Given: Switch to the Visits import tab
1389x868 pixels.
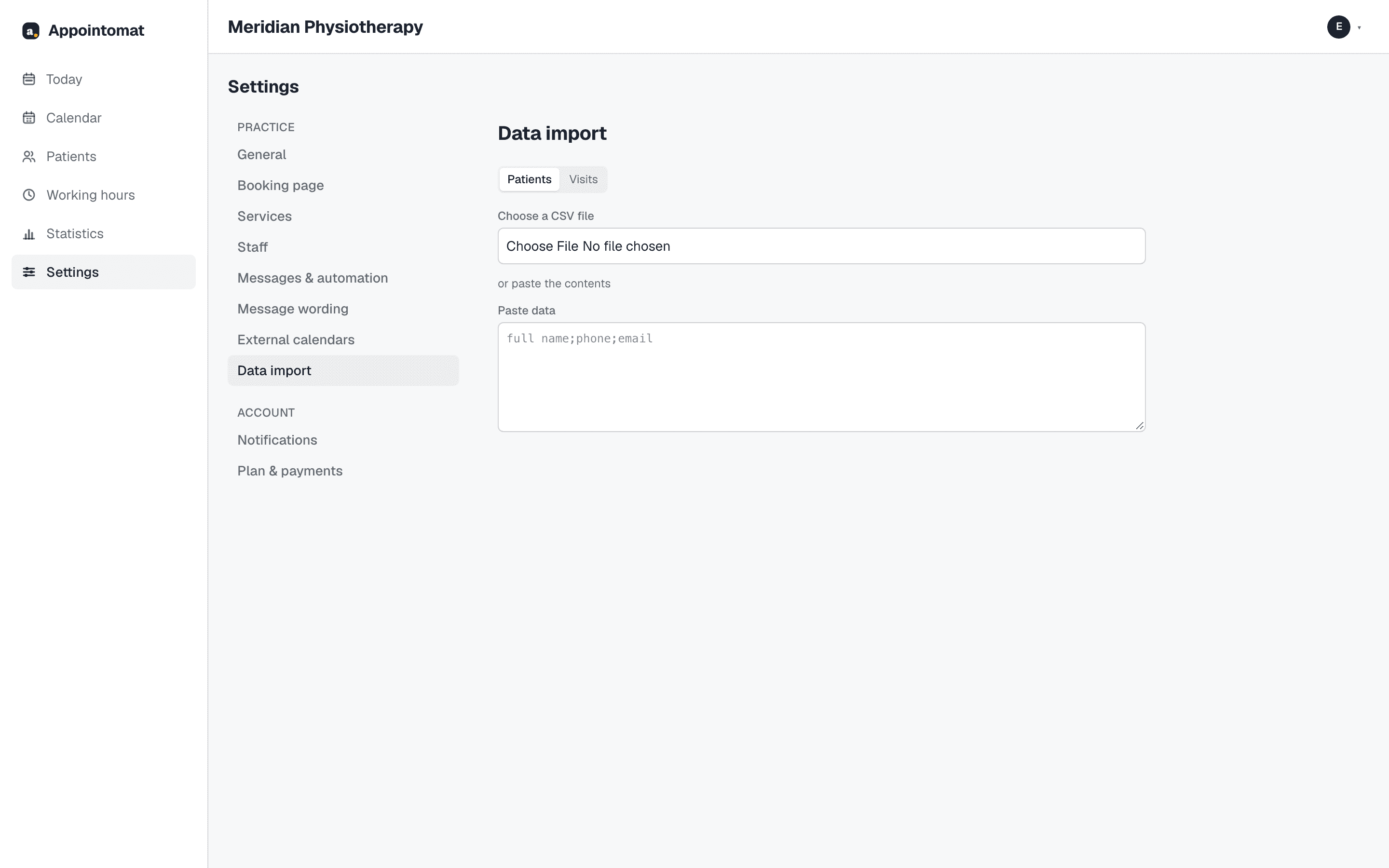Looking at the screenshot, I should click(x=583, y=179).
